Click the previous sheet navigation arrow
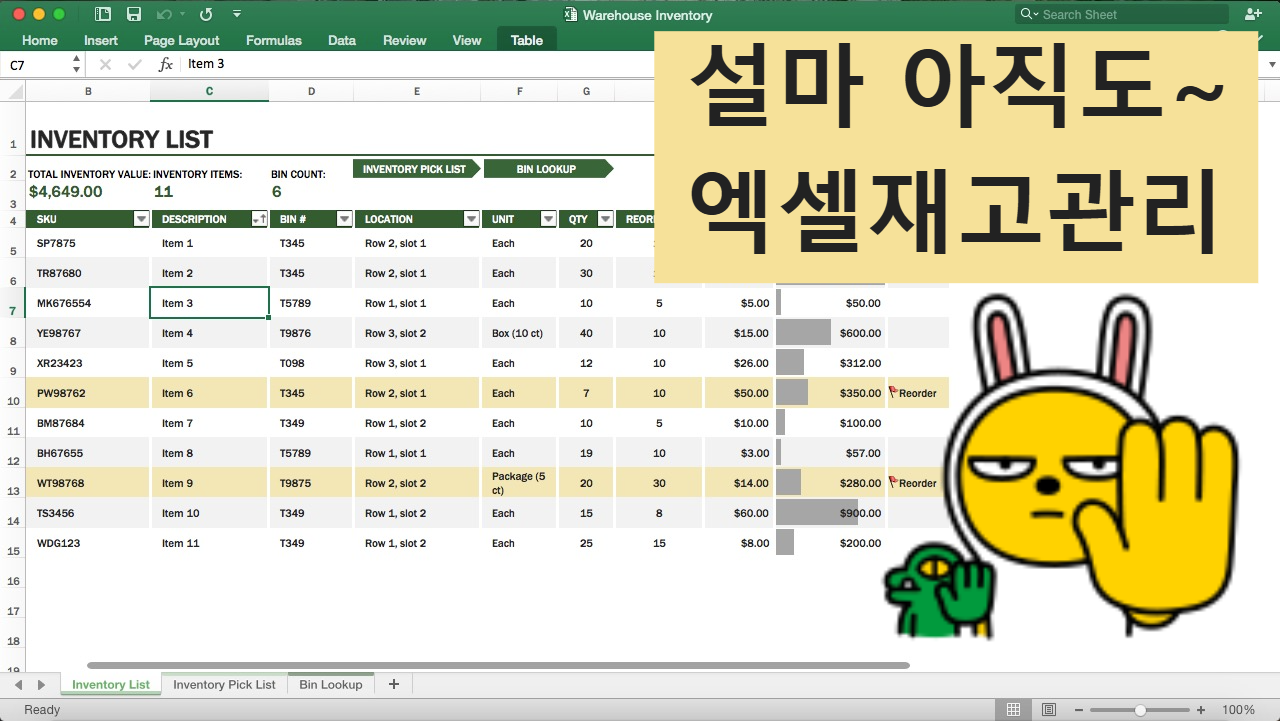Screen dimensions: 1280x721 point(18,685)
